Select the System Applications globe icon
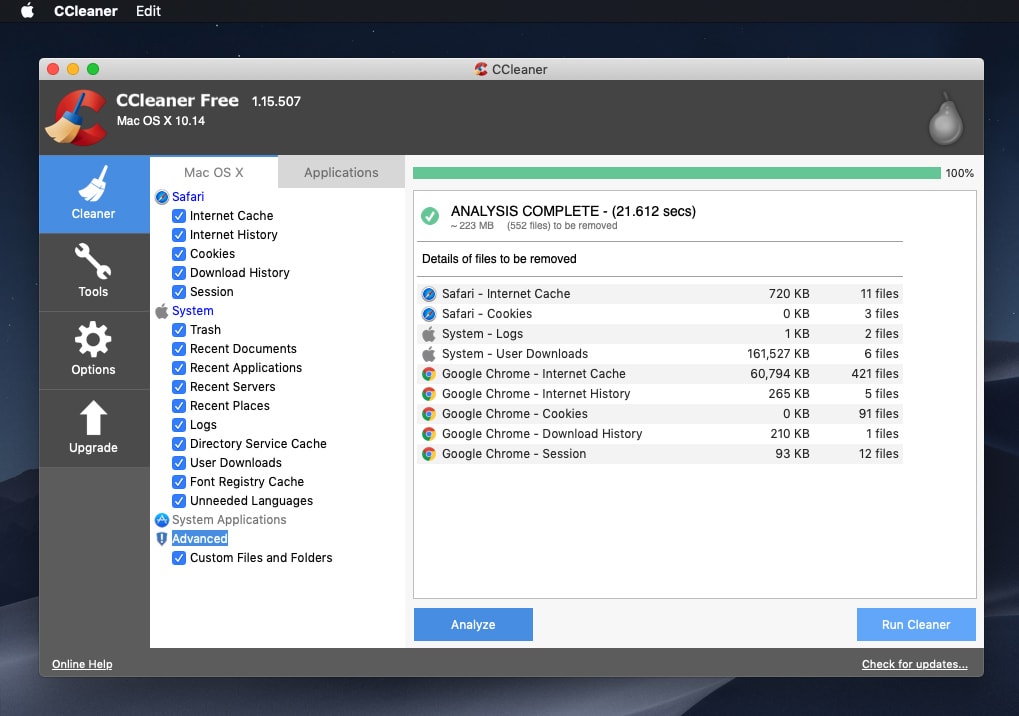The image size is (1019, 716). 161,519
